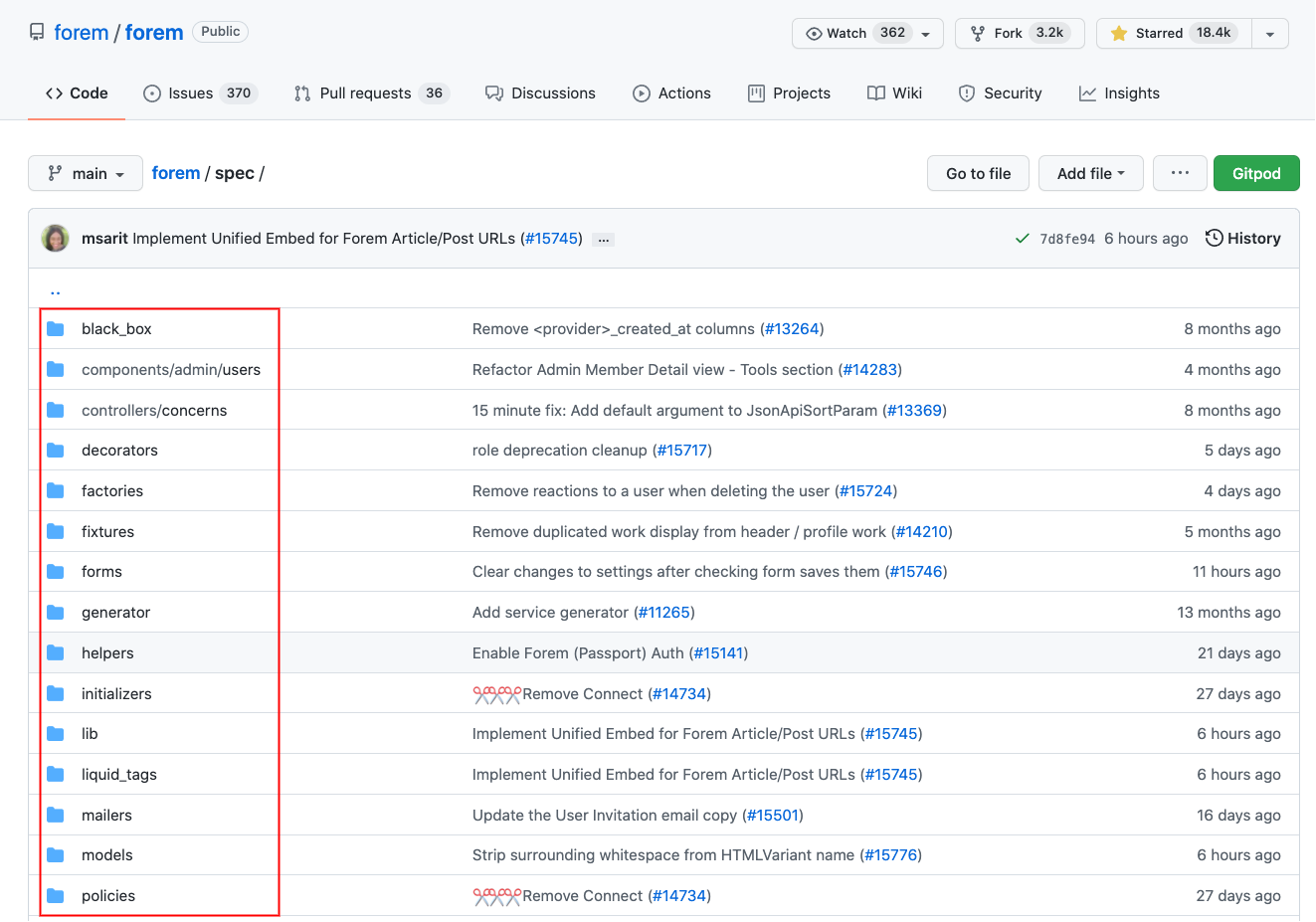The width and height of the screenshot is (1316, 922).
Task: Switch to the Code tab
Action: coord(77,93)
